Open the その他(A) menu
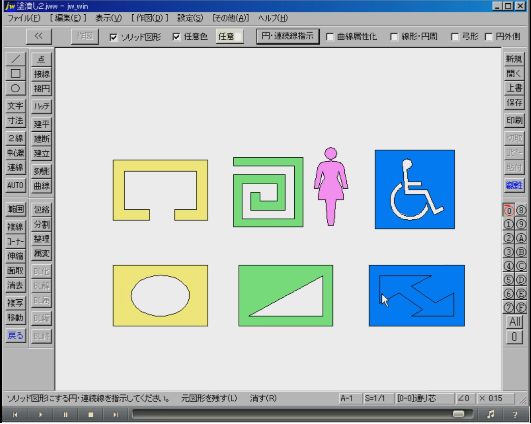The width and height of the screenshot is (531, 424). 230,18
